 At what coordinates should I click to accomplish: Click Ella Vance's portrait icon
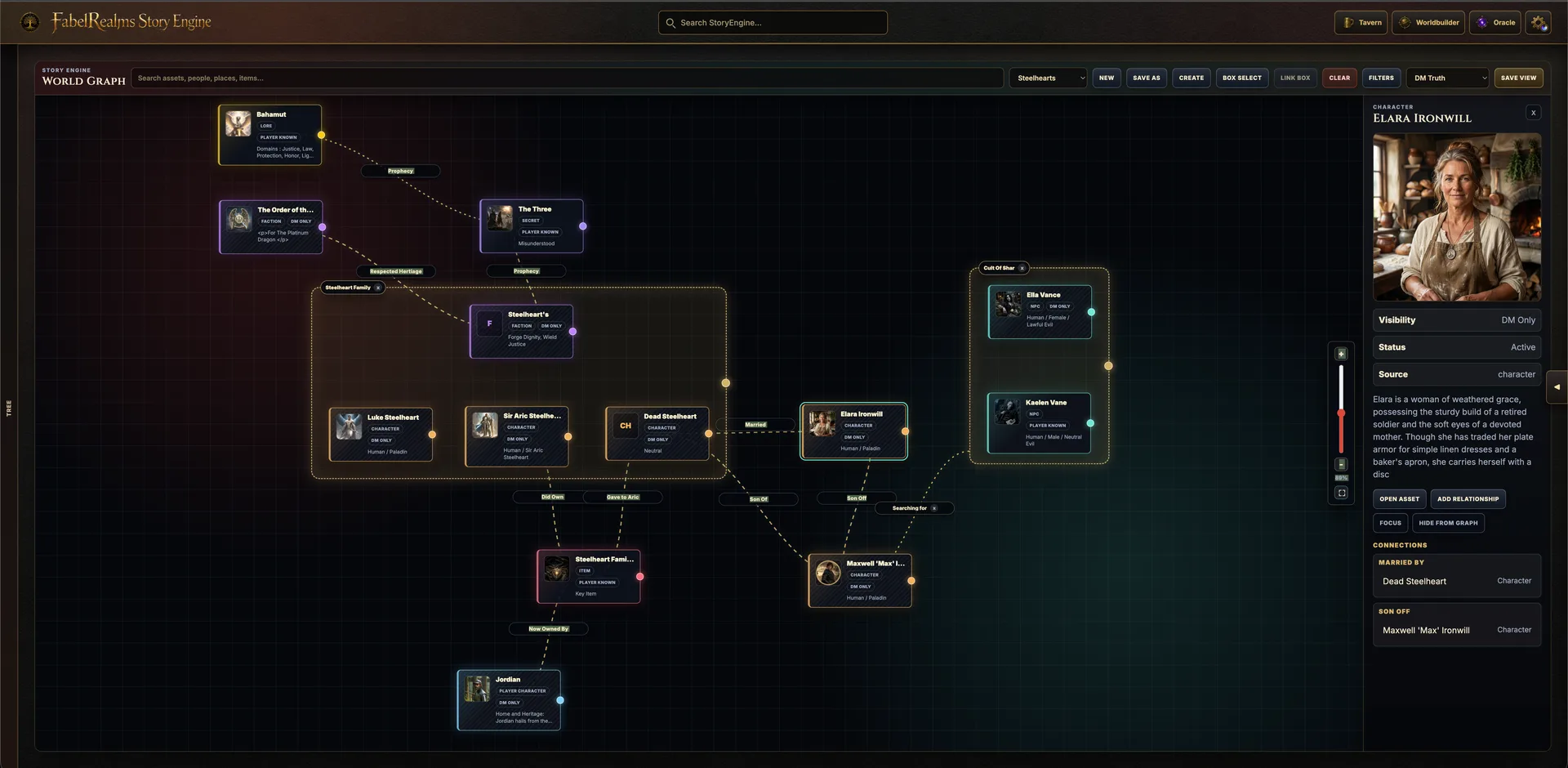coord(1009,304)
